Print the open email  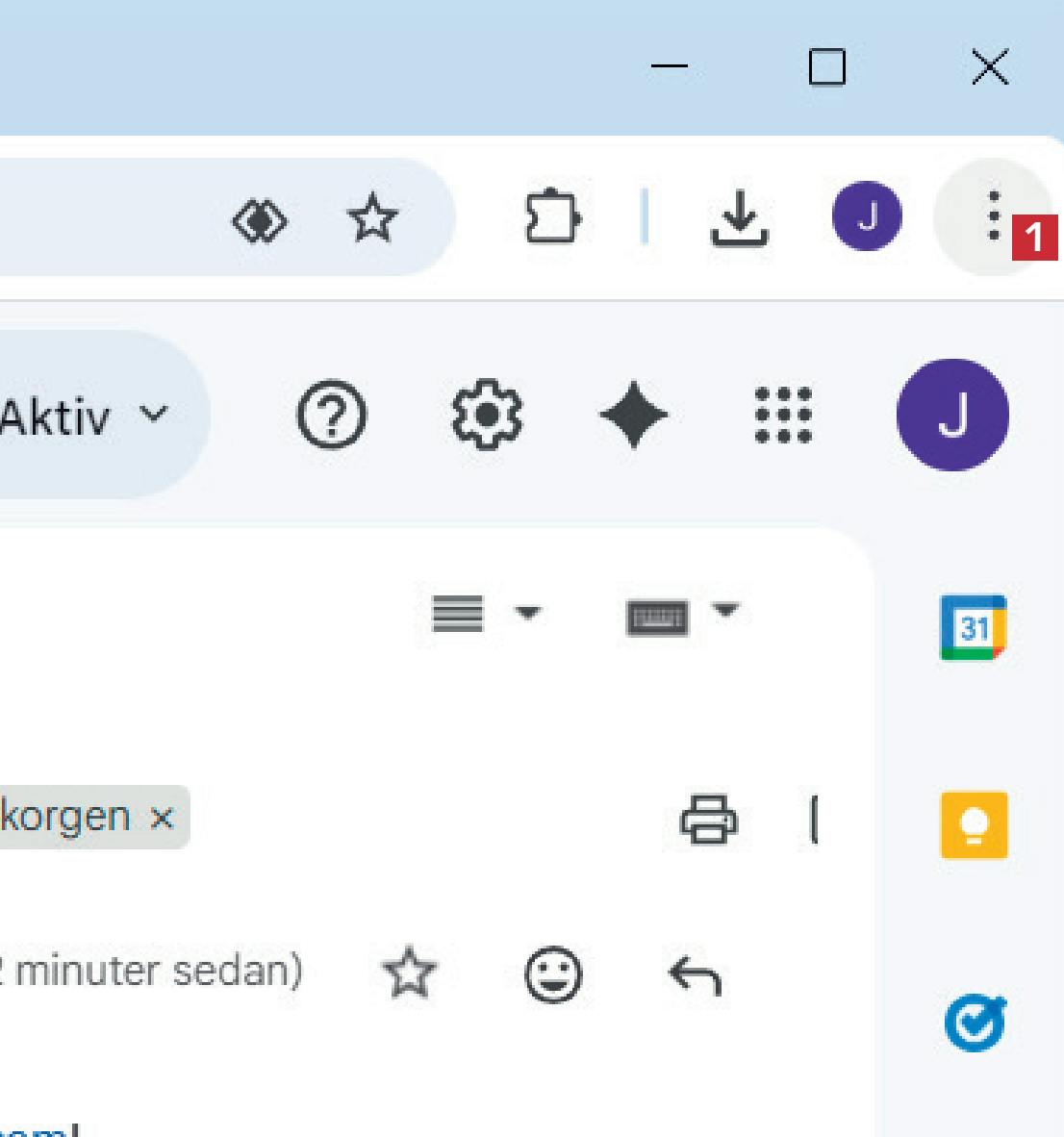tap(709, 820)
